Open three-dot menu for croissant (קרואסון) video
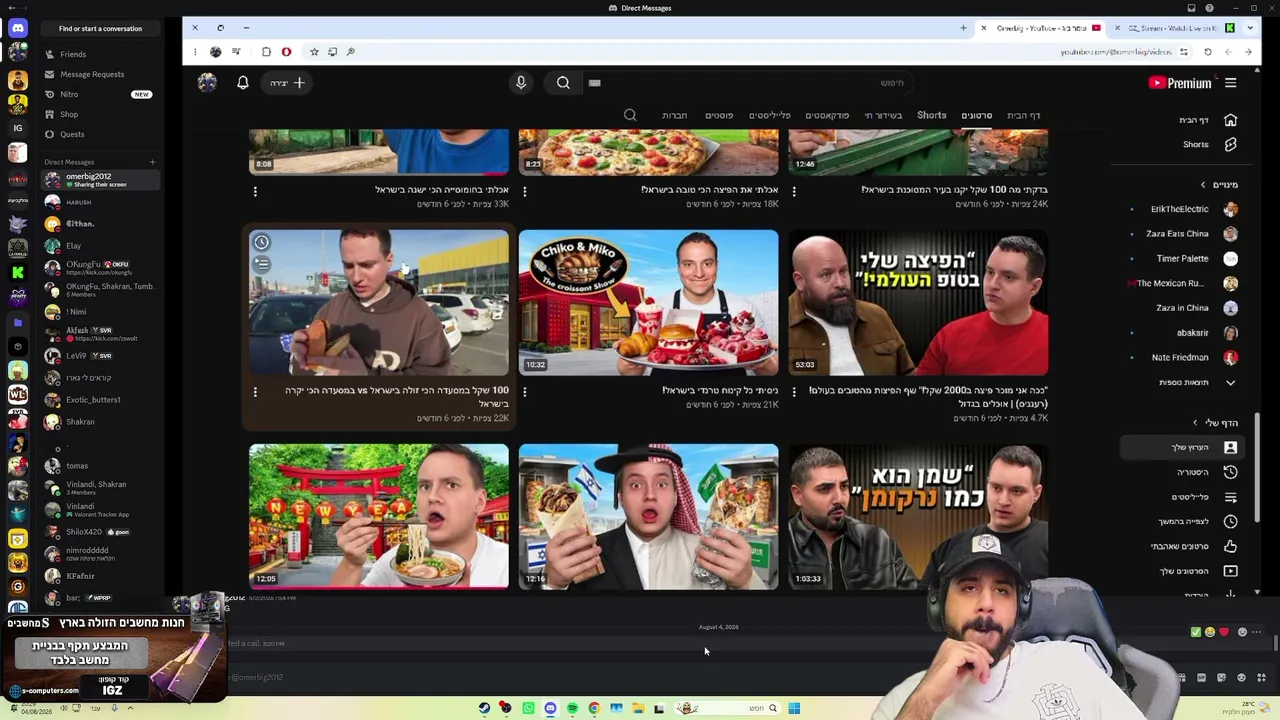Screen dimensions: 1280x720 click(x=525, y=392)
